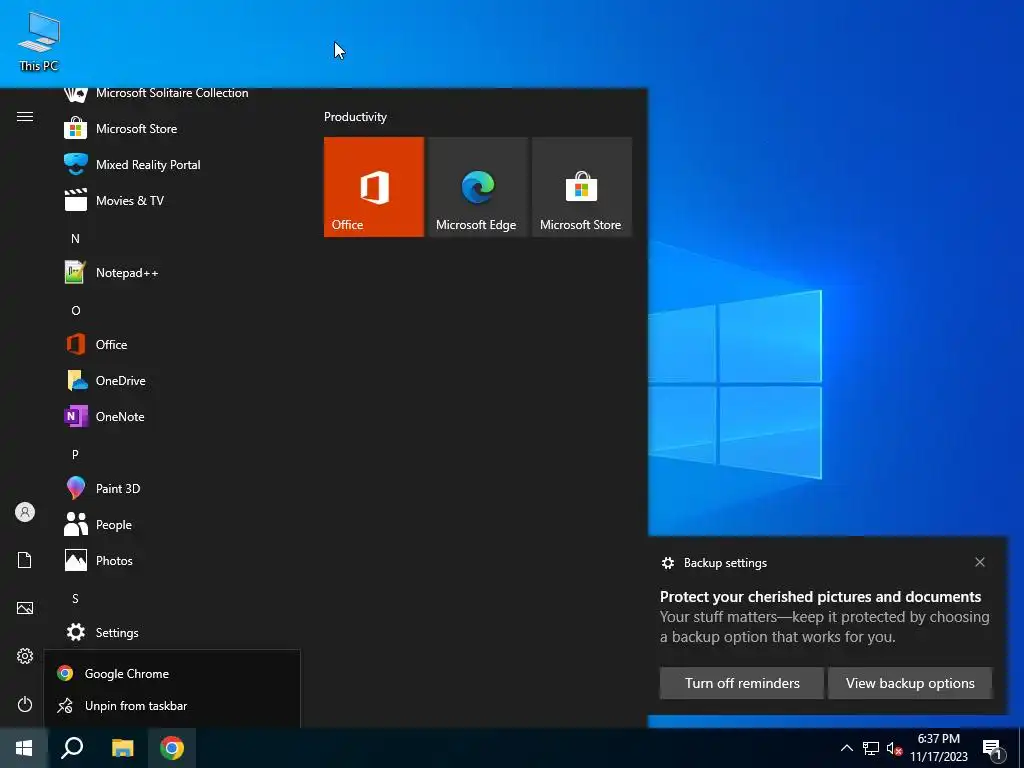Click the Backup settings notification title
1024x768 pixels.
point(725,563)
